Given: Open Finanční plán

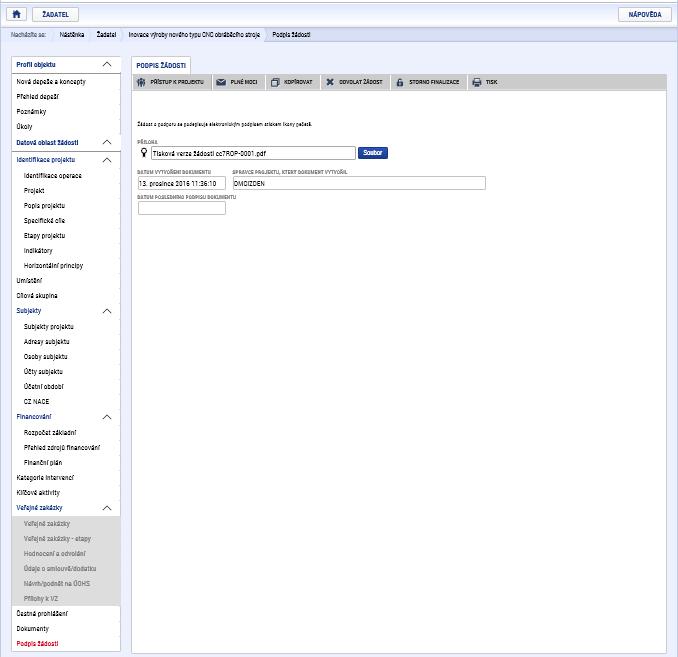Looking at the screenshot, I should (43, 463).
